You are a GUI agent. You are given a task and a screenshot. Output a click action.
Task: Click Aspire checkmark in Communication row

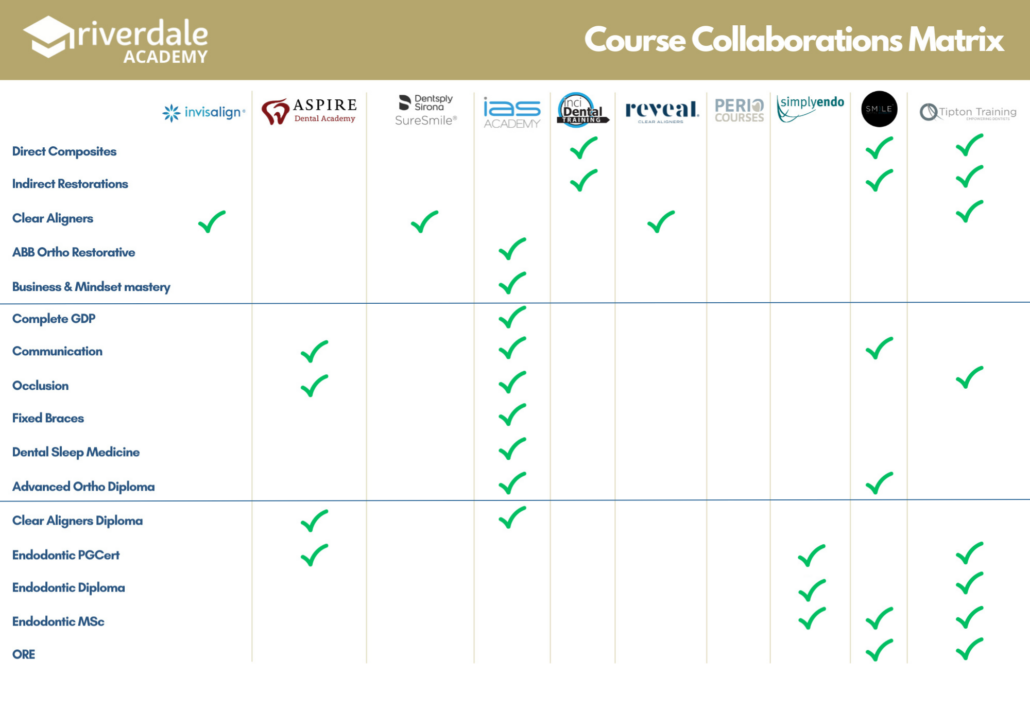(314, 351)
